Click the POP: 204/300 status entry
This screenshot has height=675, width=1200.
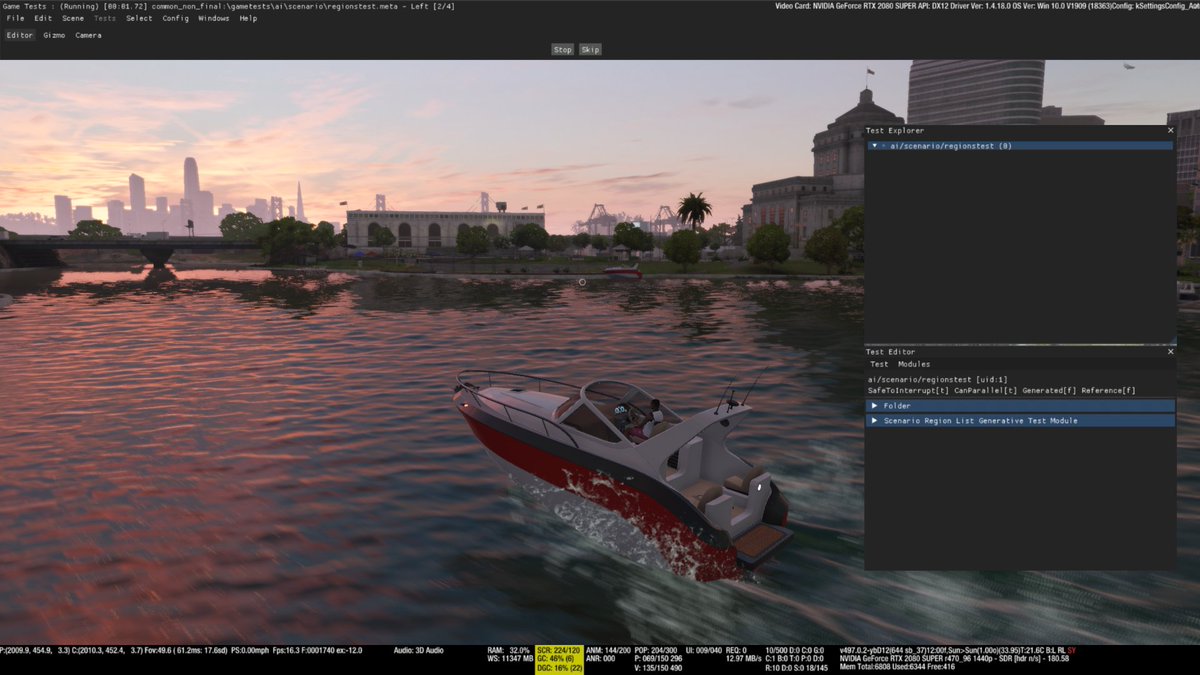[x=658, y=650]
